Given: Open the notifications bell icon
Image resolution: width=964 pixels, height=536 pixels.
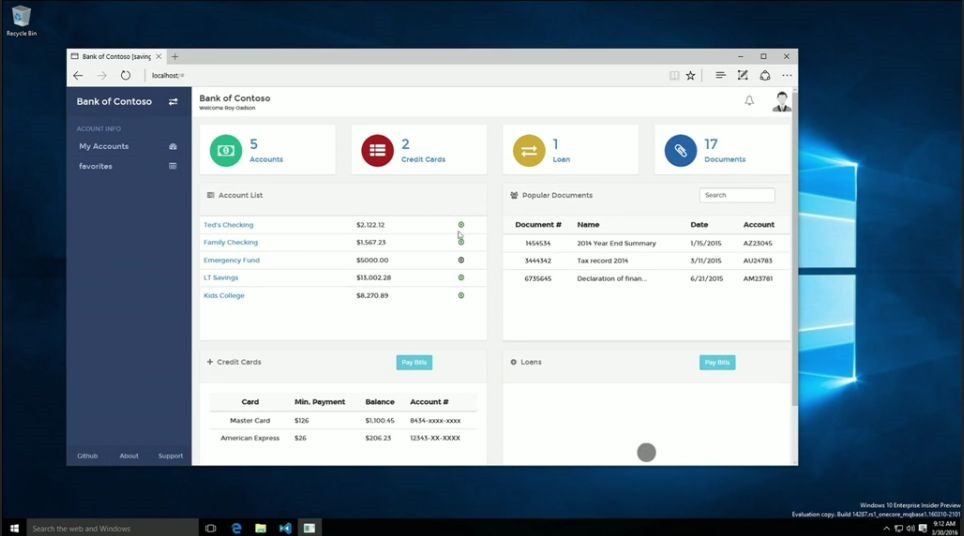Looking at the screenshot, I should pos(749,101).
